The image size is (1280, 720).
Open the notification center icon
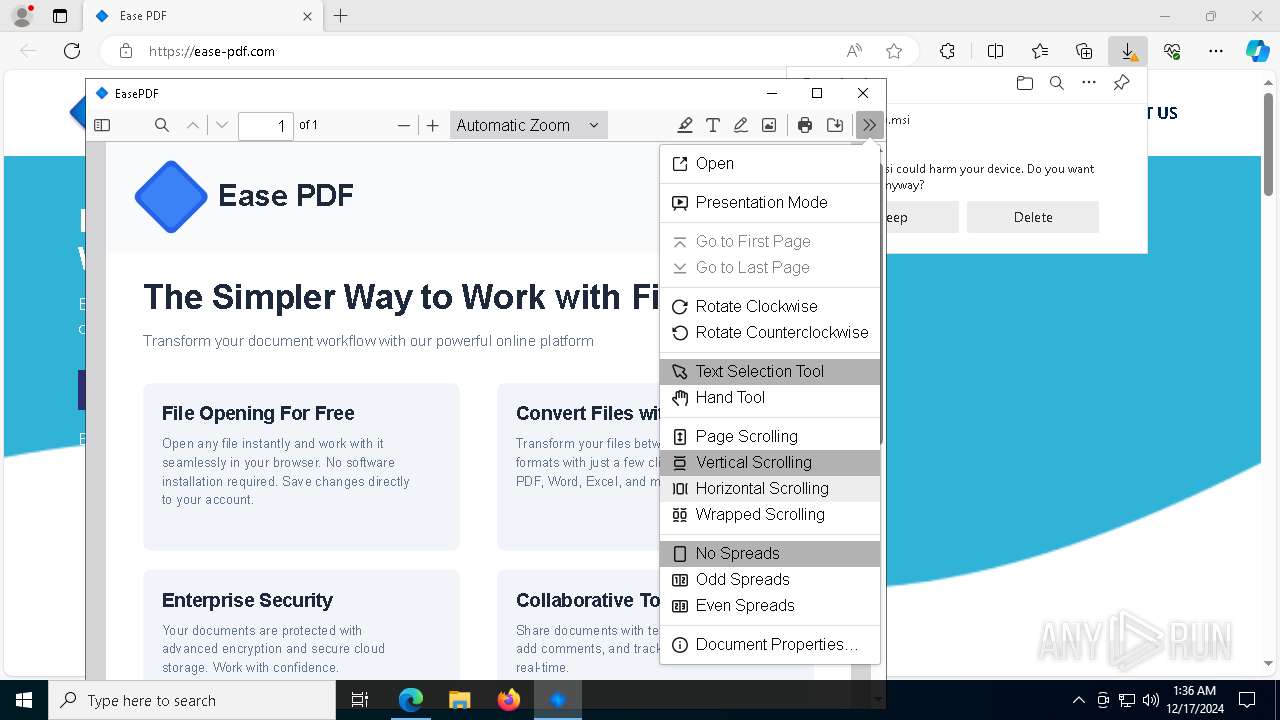[x=1247, y=700]
